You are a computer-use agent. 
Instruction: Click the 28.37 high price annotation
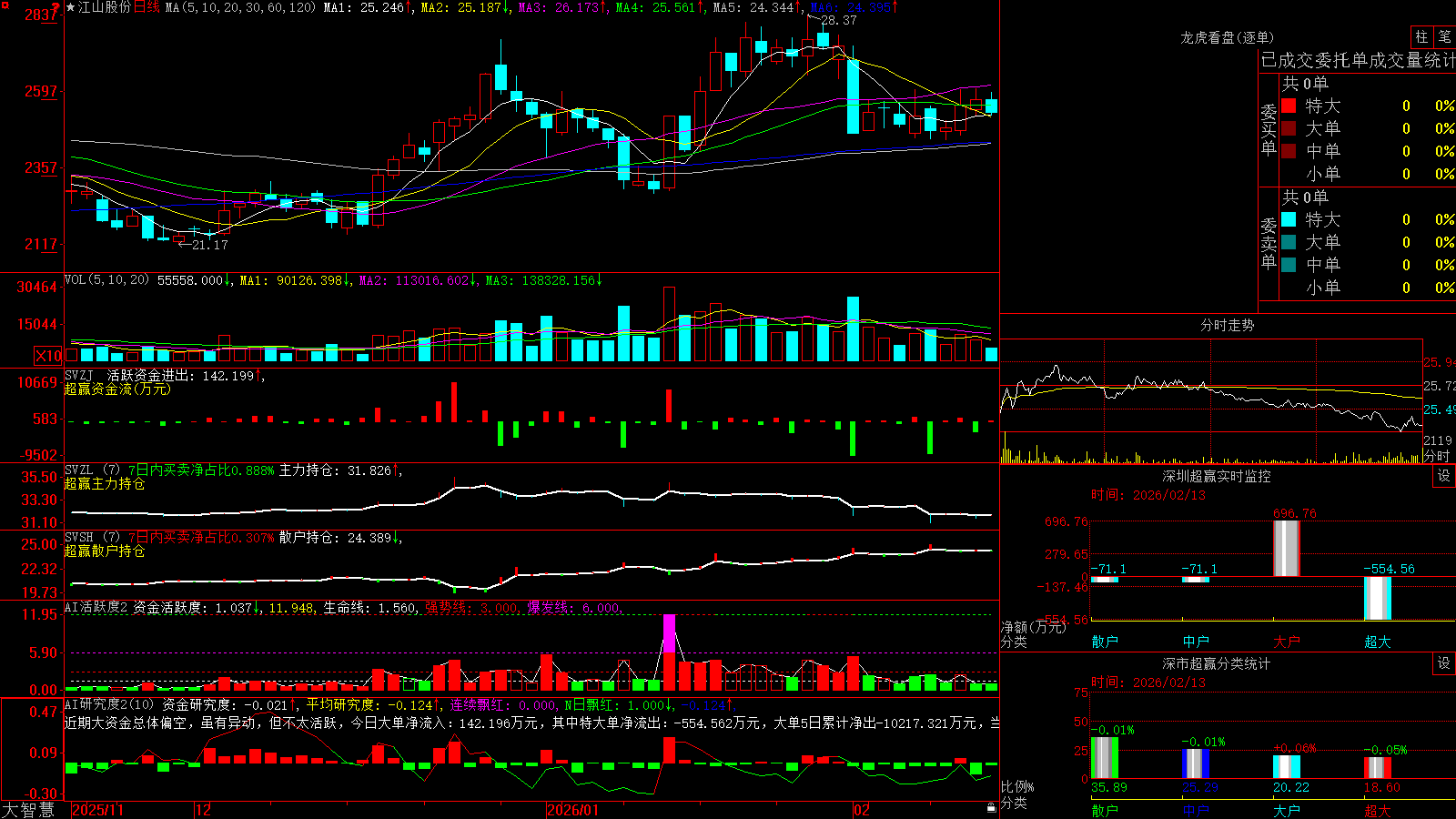click(838, 20)
